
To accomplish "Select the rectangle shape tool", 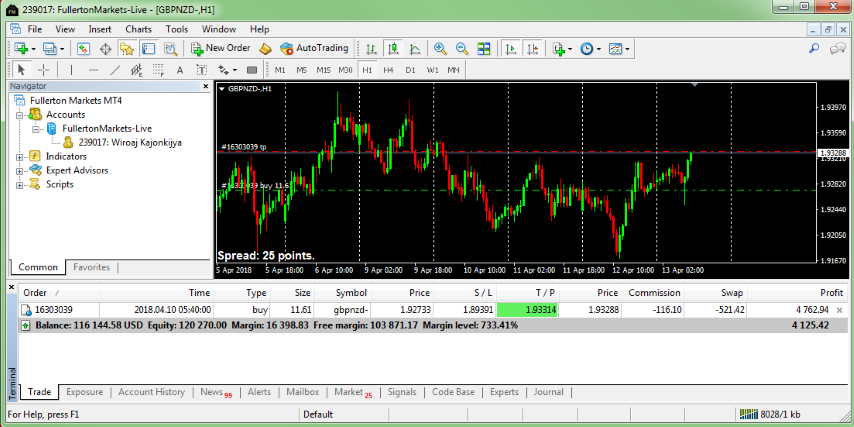I will pos(252,70).
